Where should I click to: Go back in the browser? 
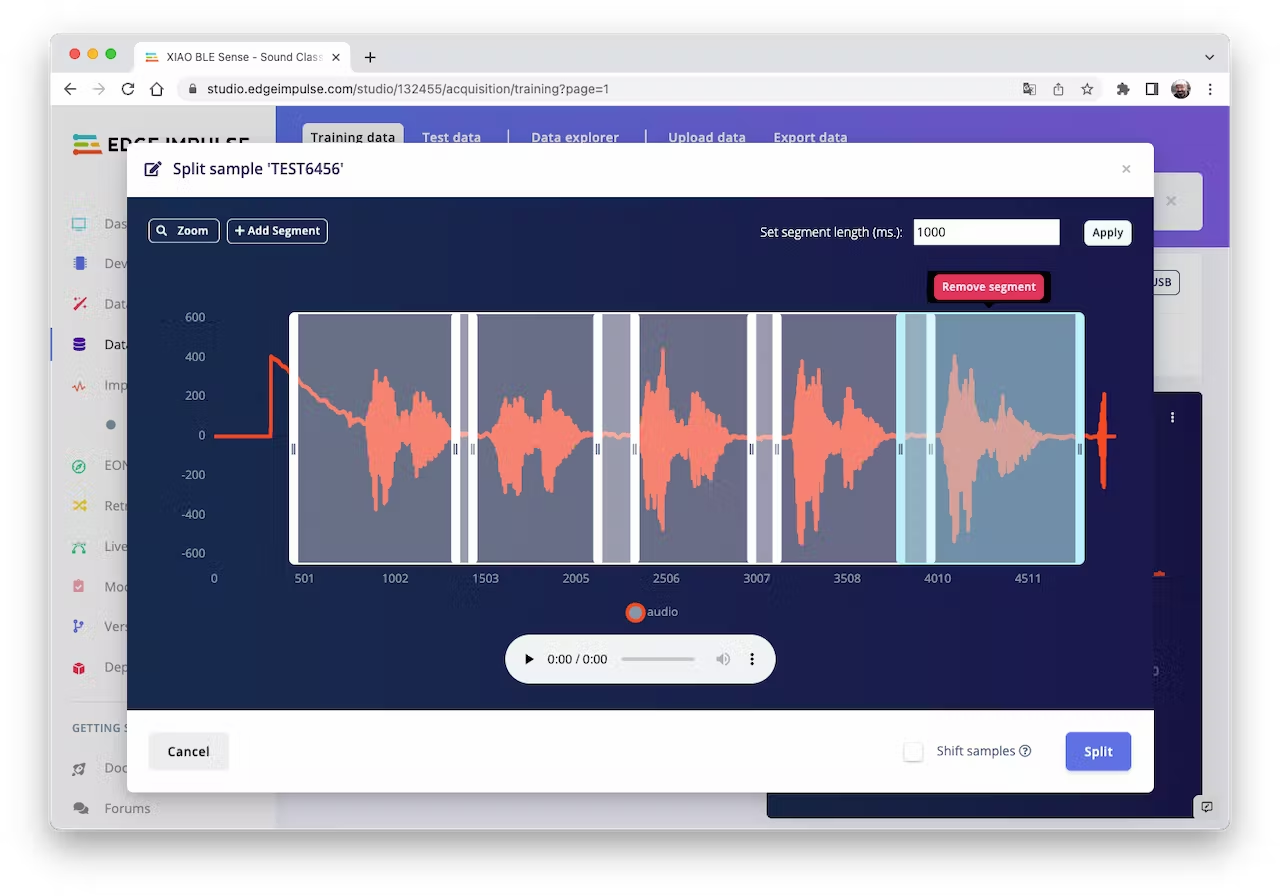[70, 89]
